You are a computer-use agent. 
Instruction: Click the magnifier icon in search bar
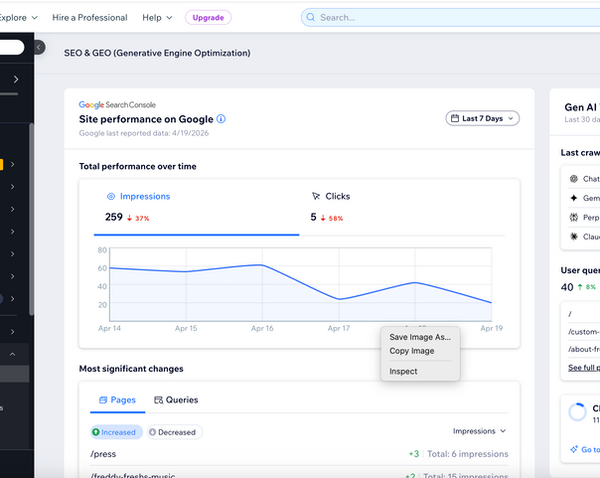coord(311,17)
